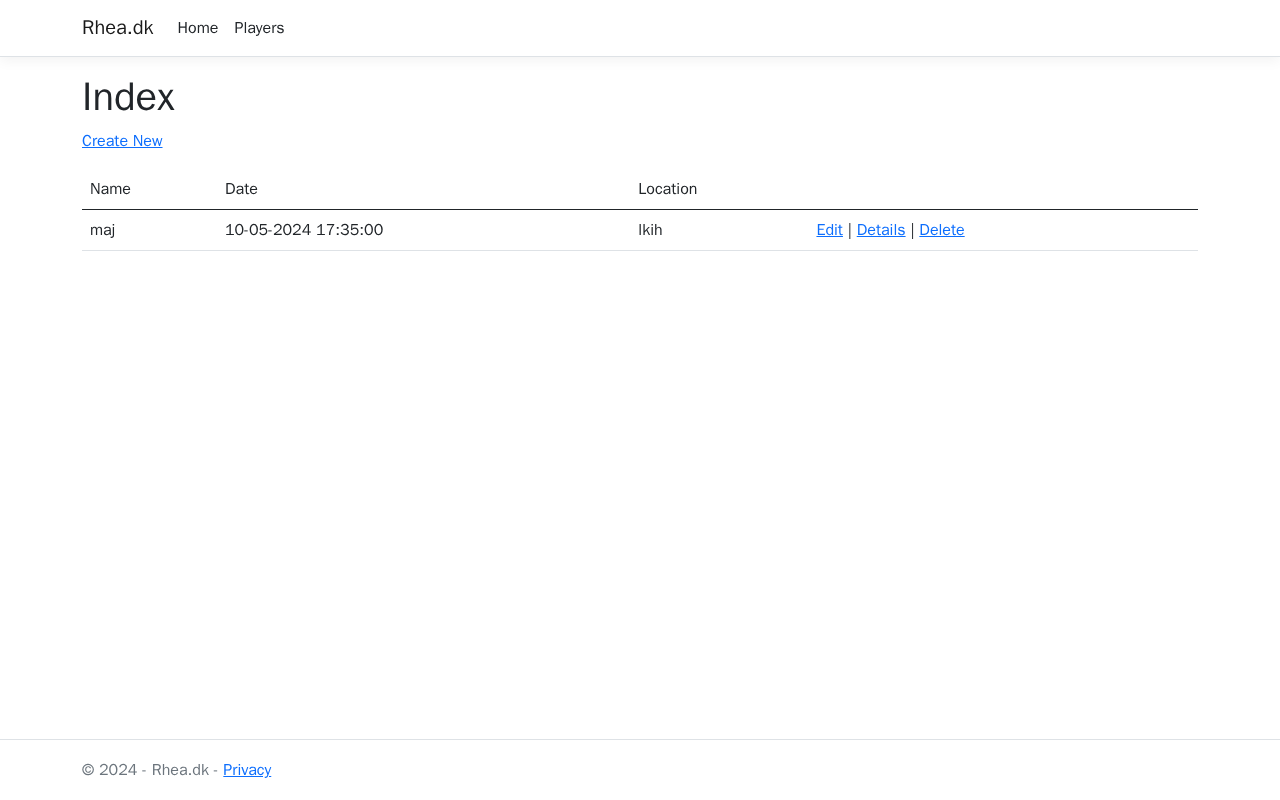This screenshot has height=800, width=1280.
Task: Click the Rhea.dk brand in navbar
Action: coord(117,28)
